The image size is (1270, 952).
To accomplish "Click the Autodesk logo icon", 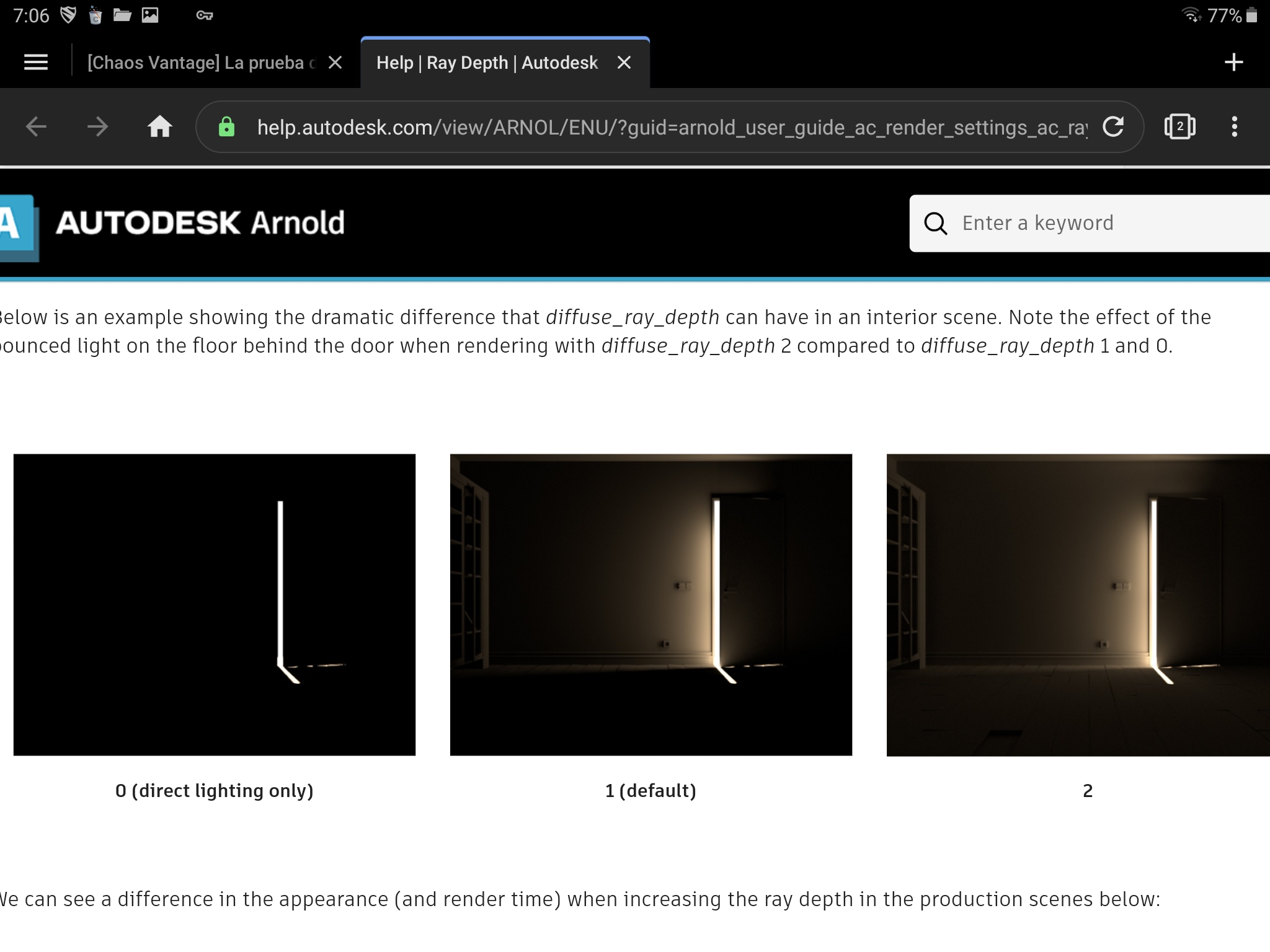I will pyautogui.click(x=17, y=226).
